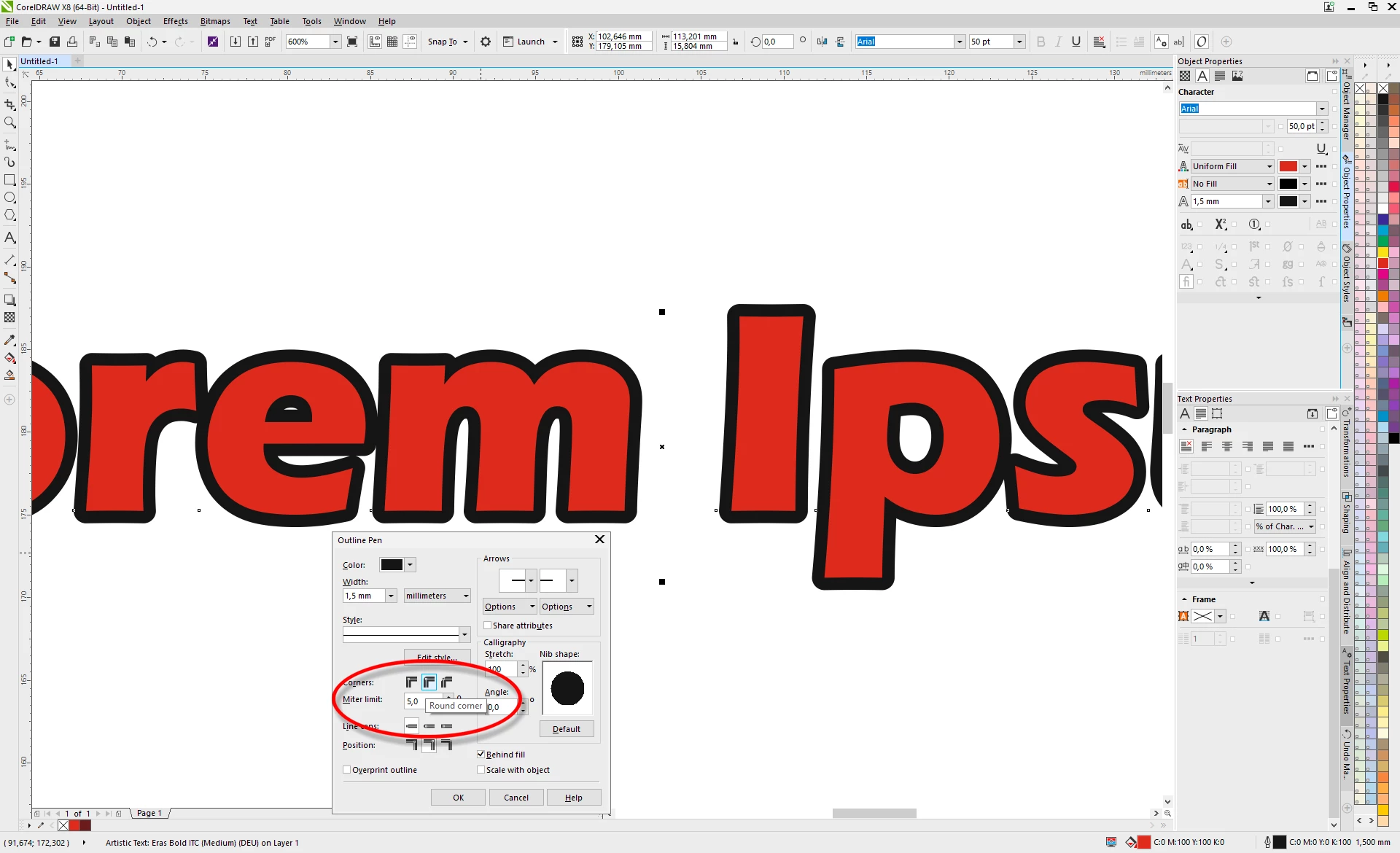The width and height of the screenshot is (1400, 853).
Task: Open the Bitmaps menu
Action: pos(215,21)
